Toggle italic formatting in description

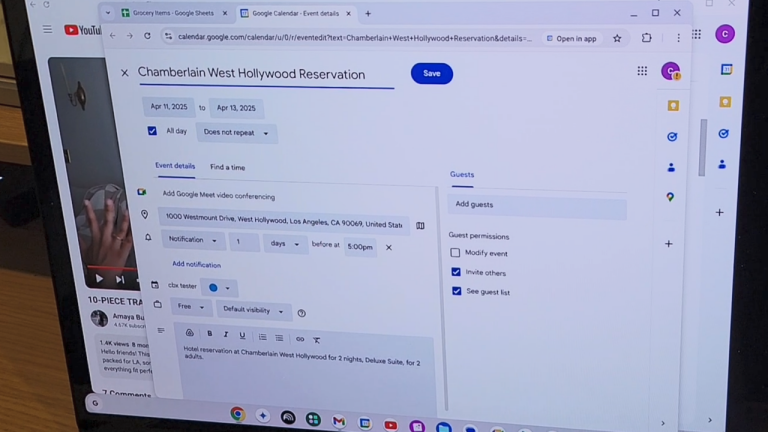pos(226,335)
